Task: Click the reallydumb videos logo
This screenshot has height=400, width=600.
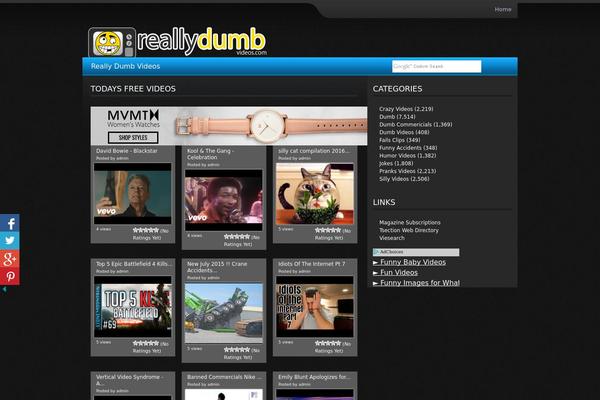Action: [x=178, y=42]
